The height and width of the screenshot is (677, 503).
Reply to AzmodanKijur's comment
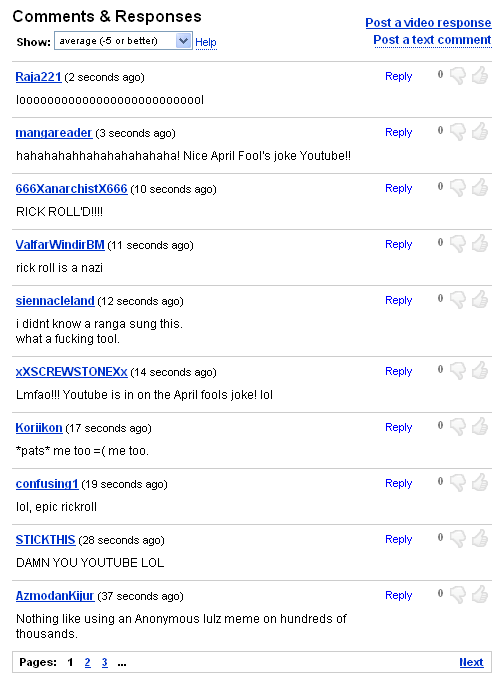399,595
